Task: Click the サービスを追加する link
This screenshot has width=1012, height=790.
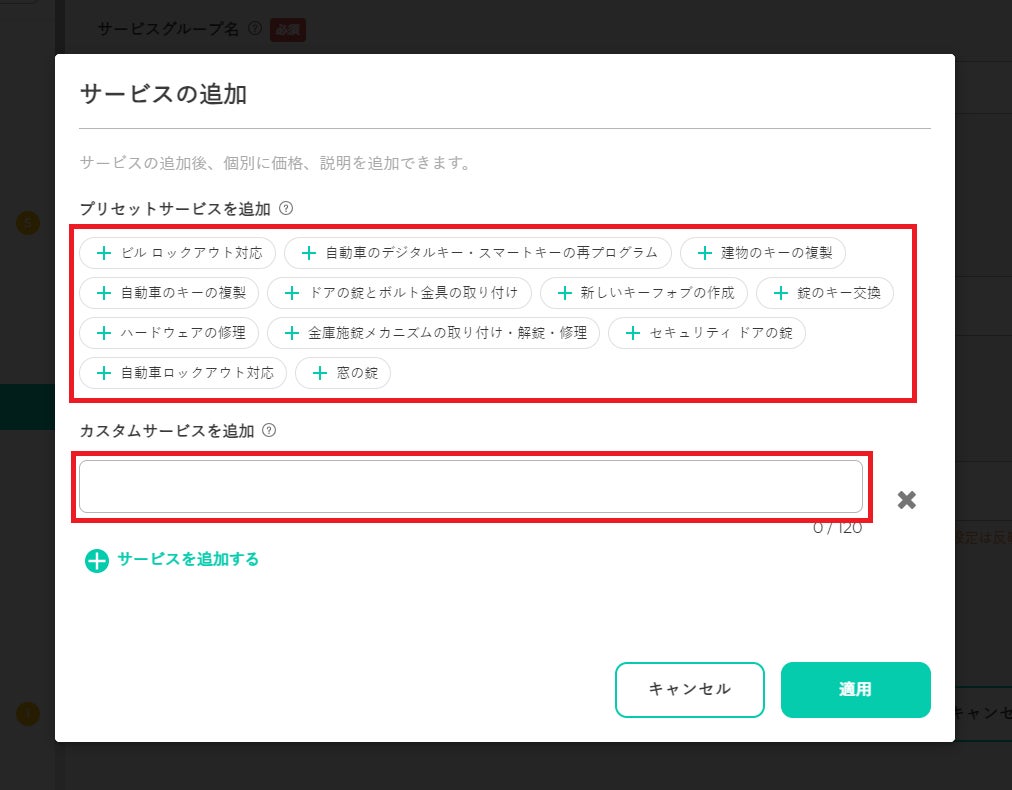Action: click(188, 560)
